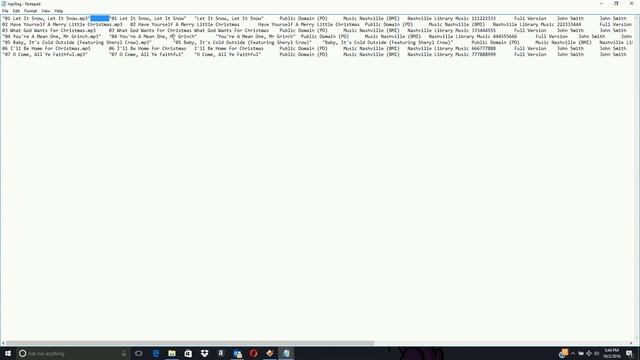The width and height of the screenshot is (640, 360).
Task: Open the taskbar clock and date
Action: 611,353
